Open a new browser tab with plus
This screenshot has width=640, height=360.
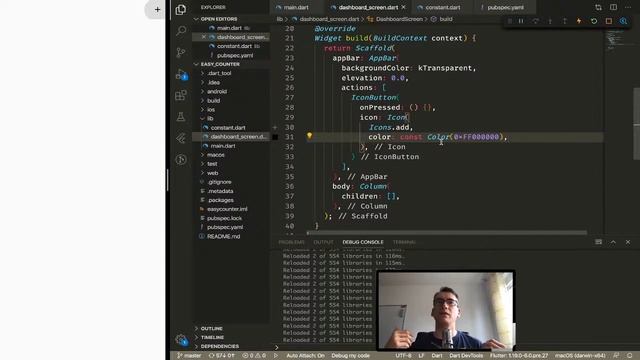(x=157, y=9)
